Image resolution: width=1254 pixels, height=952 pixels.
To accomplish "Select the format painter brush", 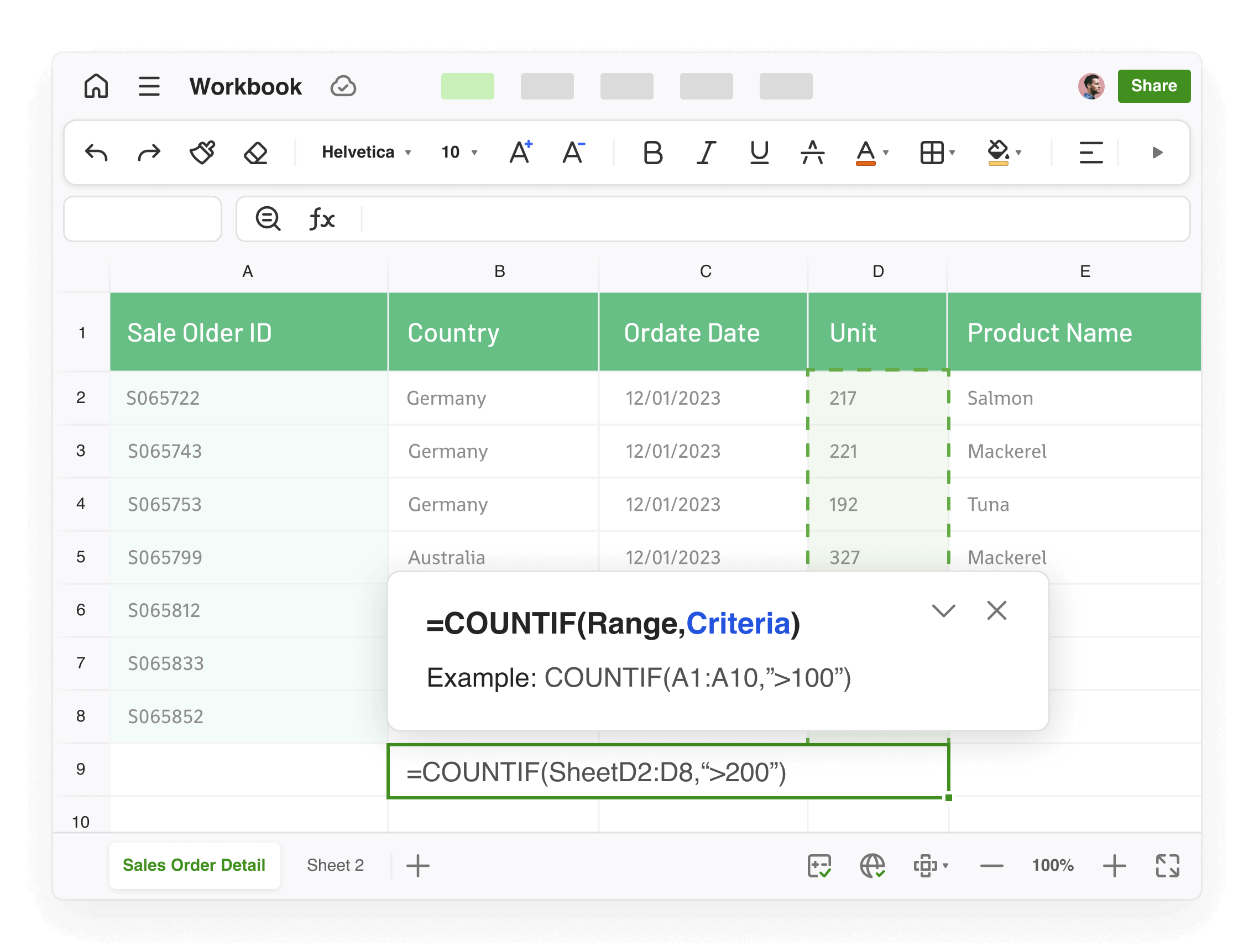I will 202,153.
